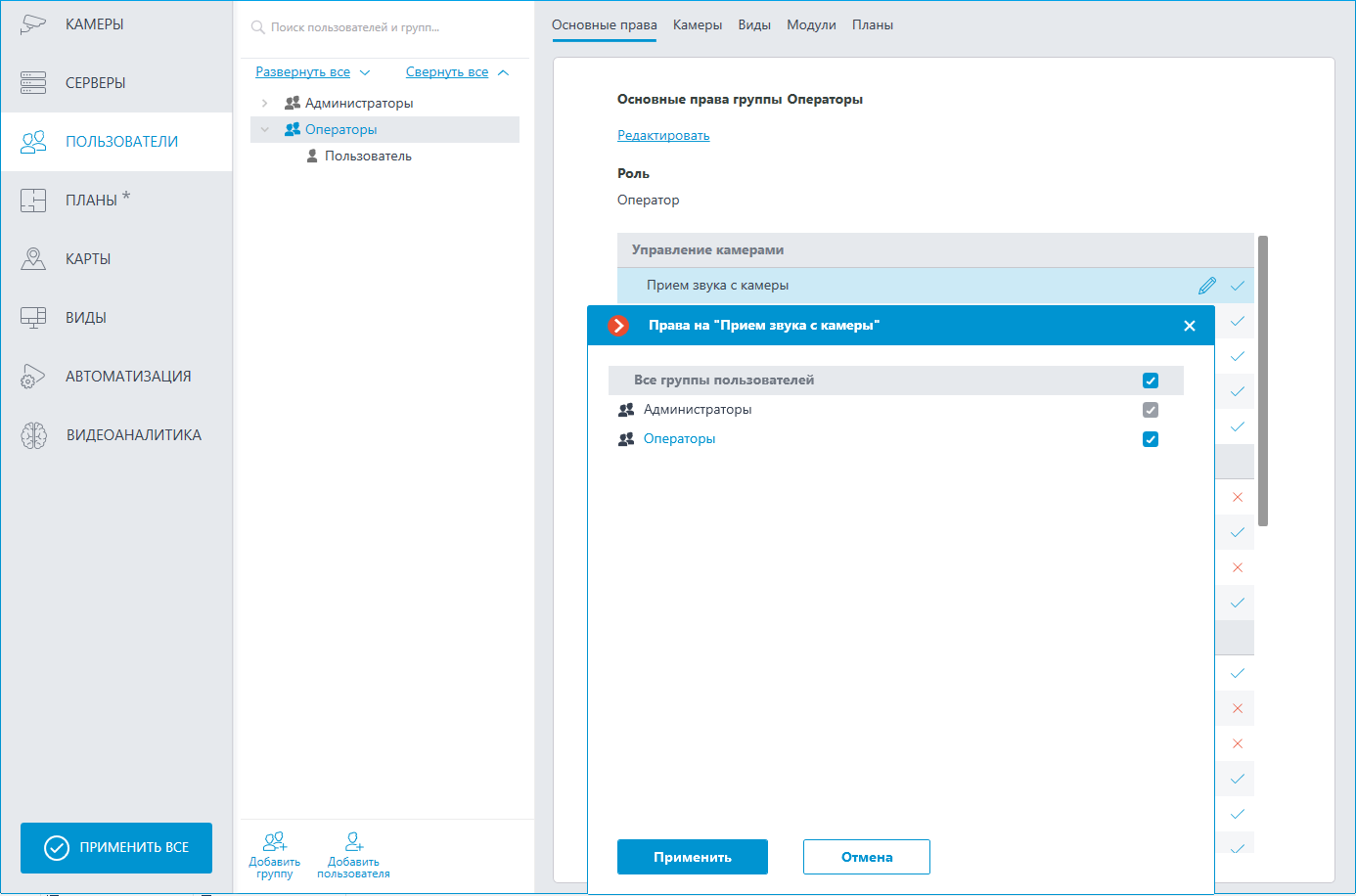The image size is (1356, 896).
Task: Open the Модули tab
Action: click(x=811, y=25)
